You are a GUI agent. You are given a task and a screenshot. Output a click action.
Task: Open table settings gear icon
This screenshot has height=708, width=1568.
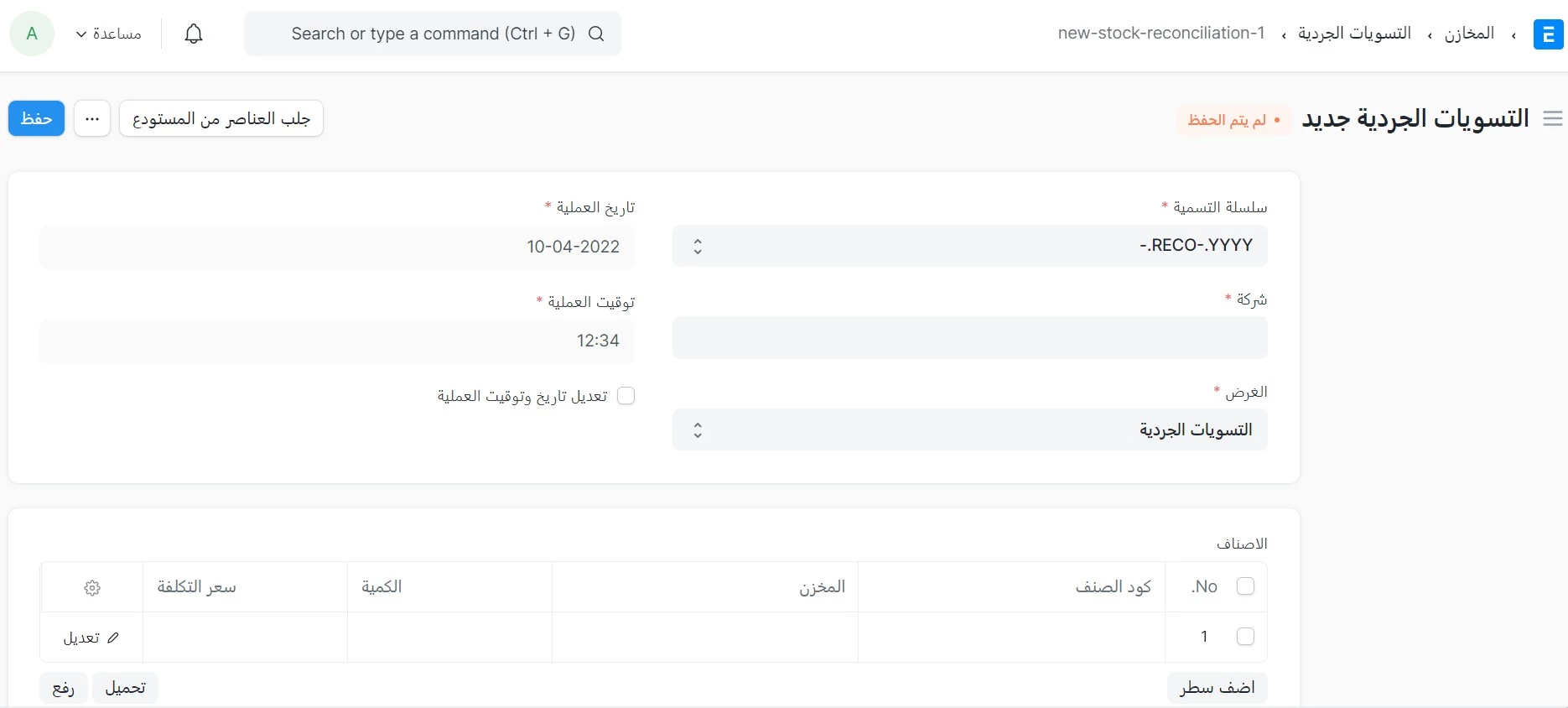point(92,587)
